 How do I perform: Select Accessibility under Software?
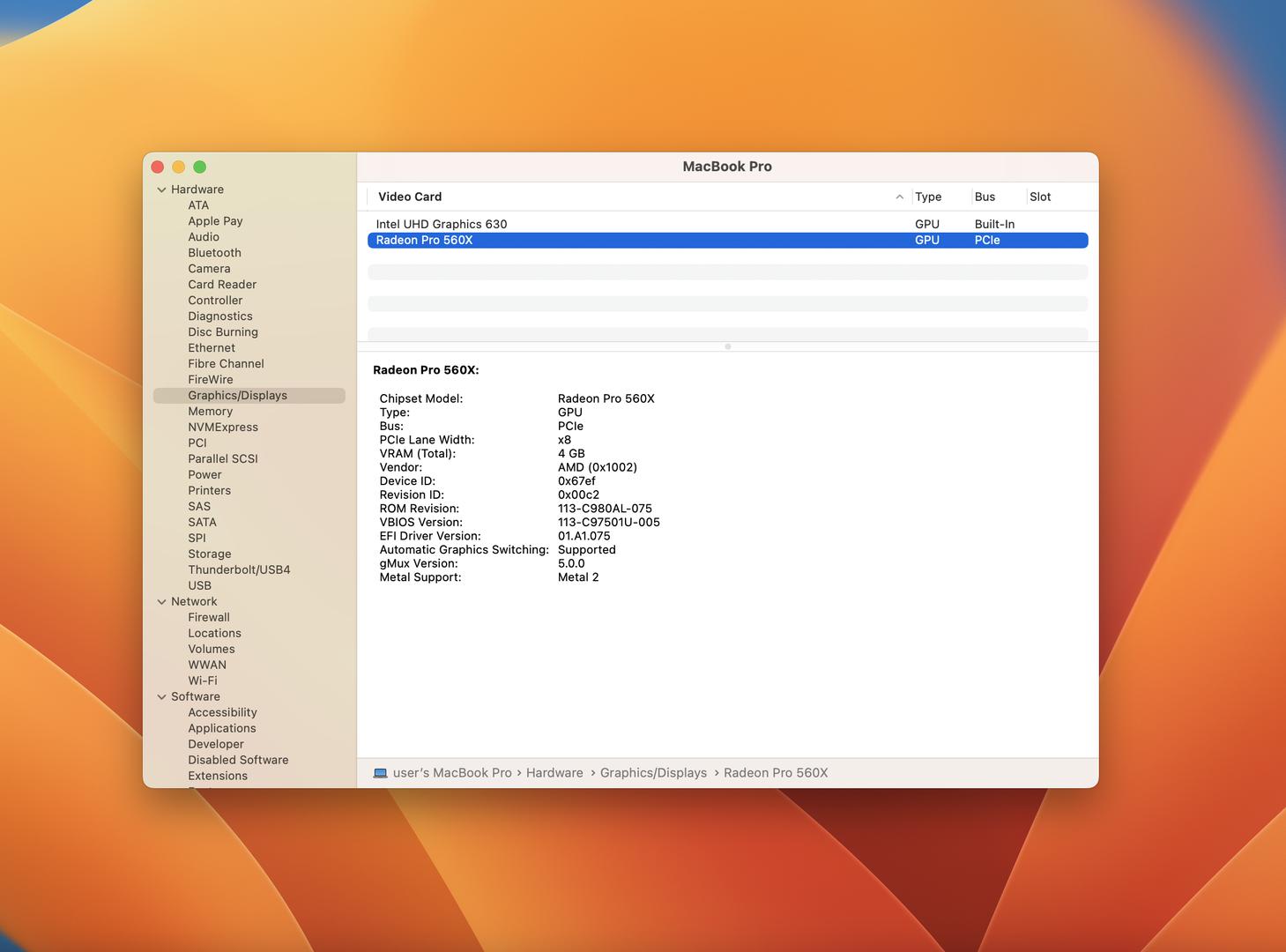pos(222,713)
